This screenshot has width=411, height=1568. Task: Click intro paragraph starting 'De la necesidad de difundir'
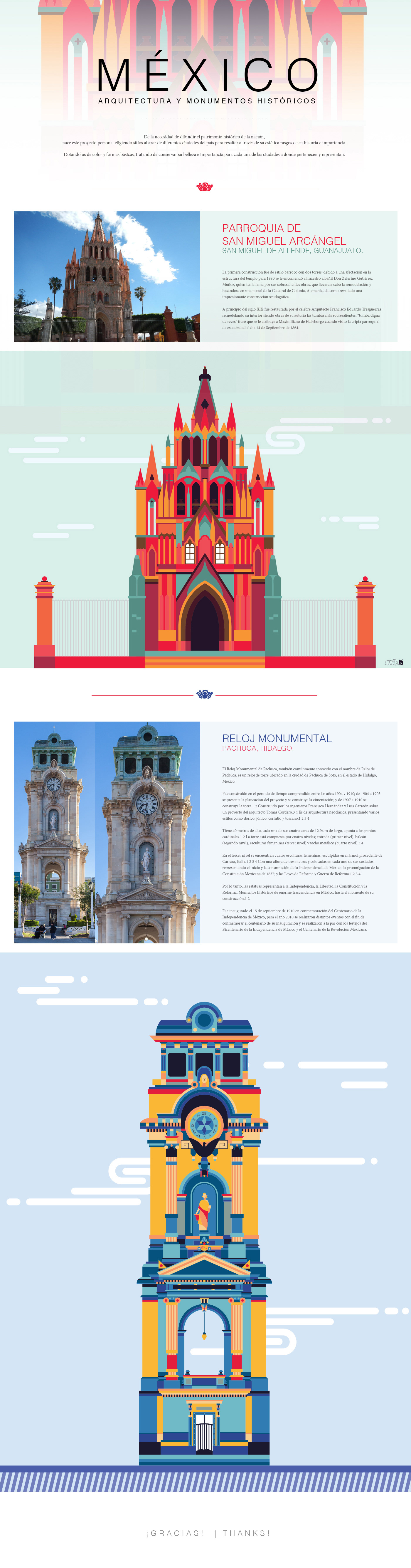click(x=204, y=140)
